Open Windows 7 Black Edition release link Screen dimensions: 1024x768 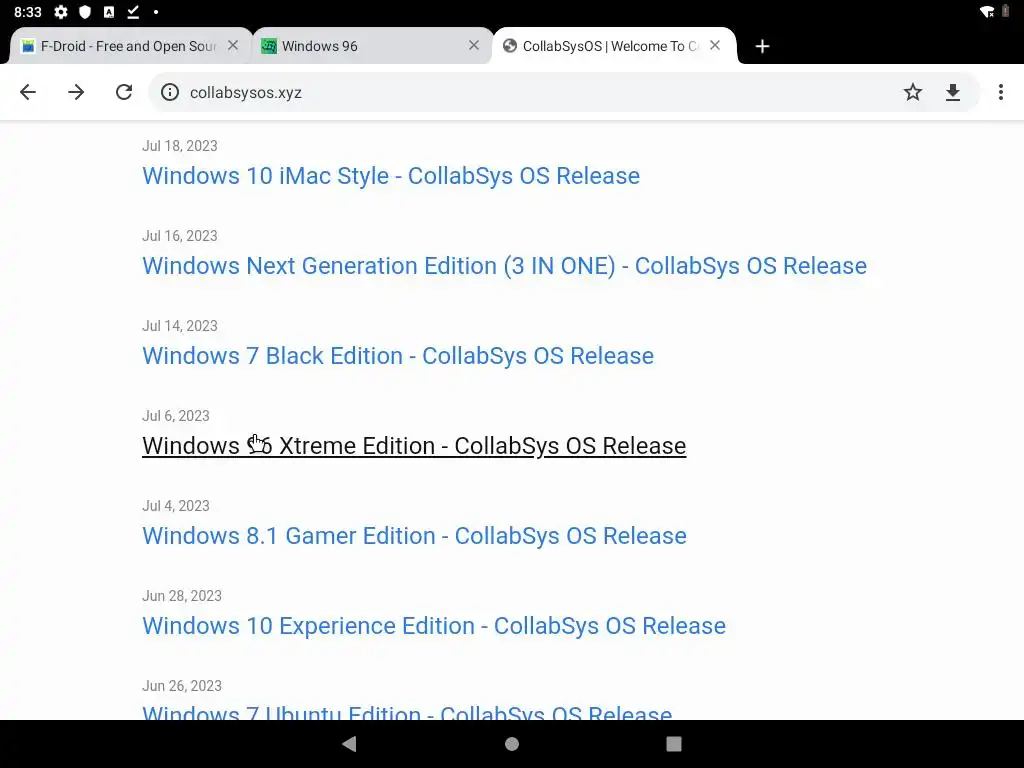(398, 356)
